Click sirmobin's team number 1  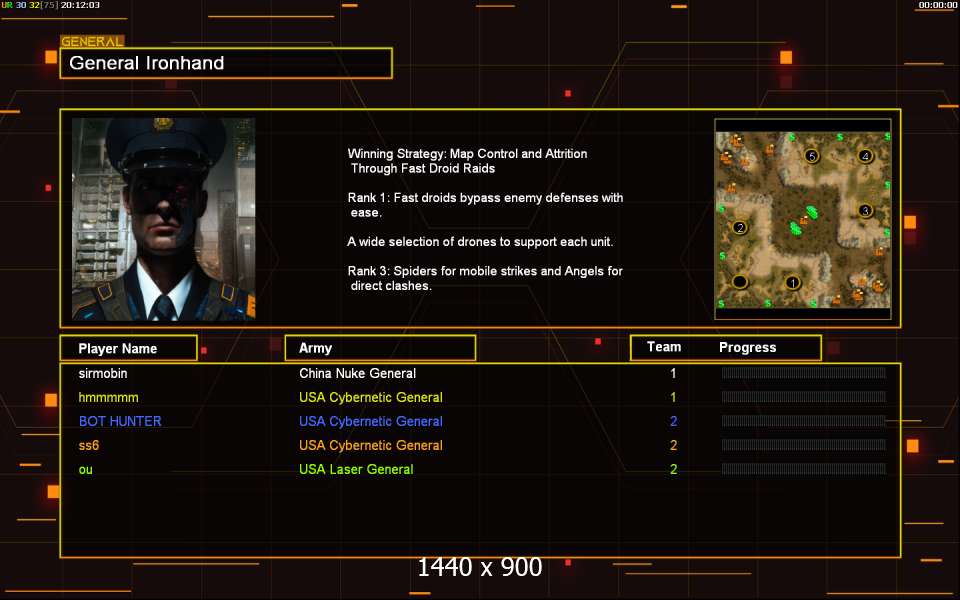pyautogui.click(x=673, y=373)
